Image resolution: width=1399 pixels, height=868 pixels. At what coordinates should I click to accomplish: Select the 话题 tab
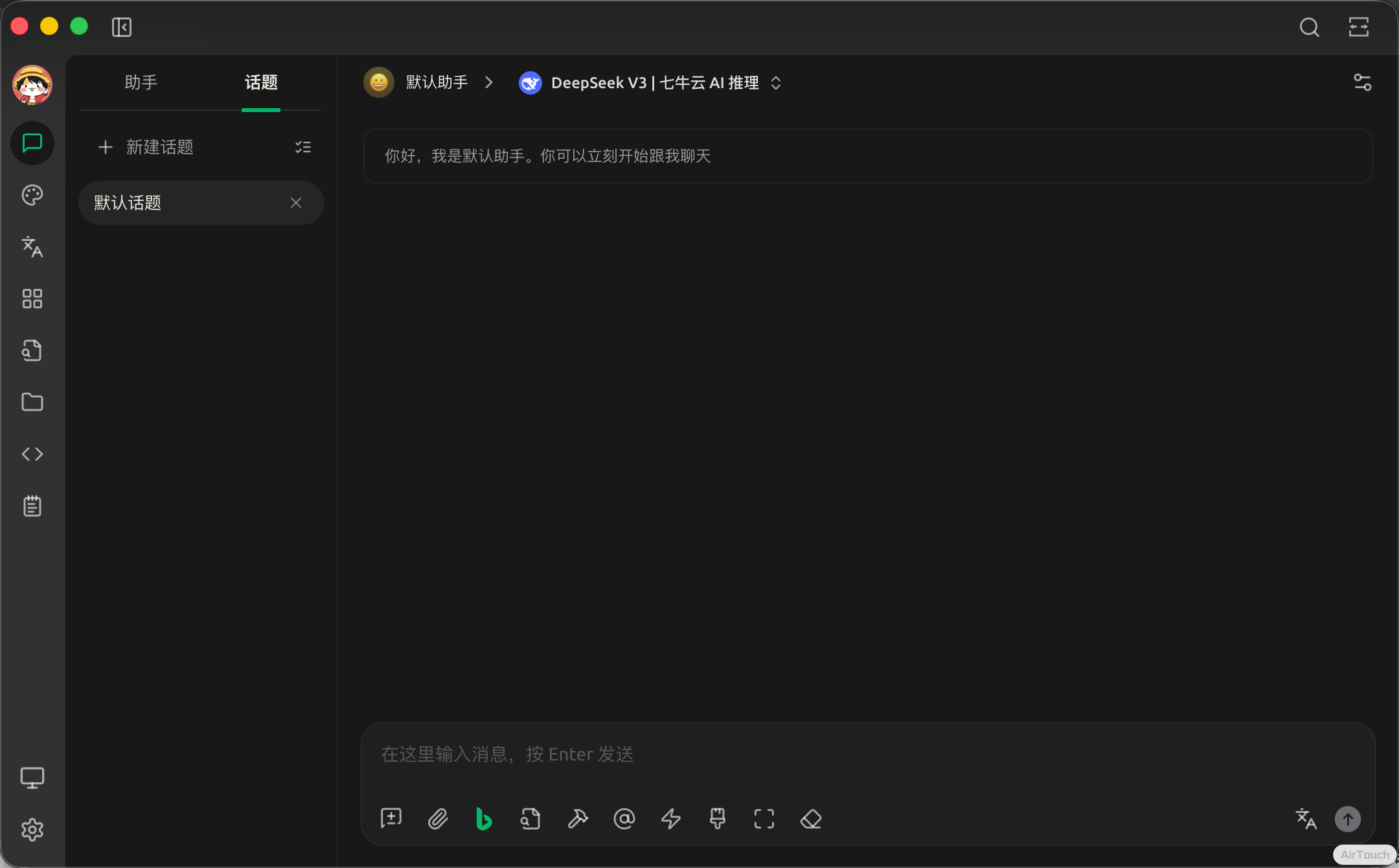(260, 83)
